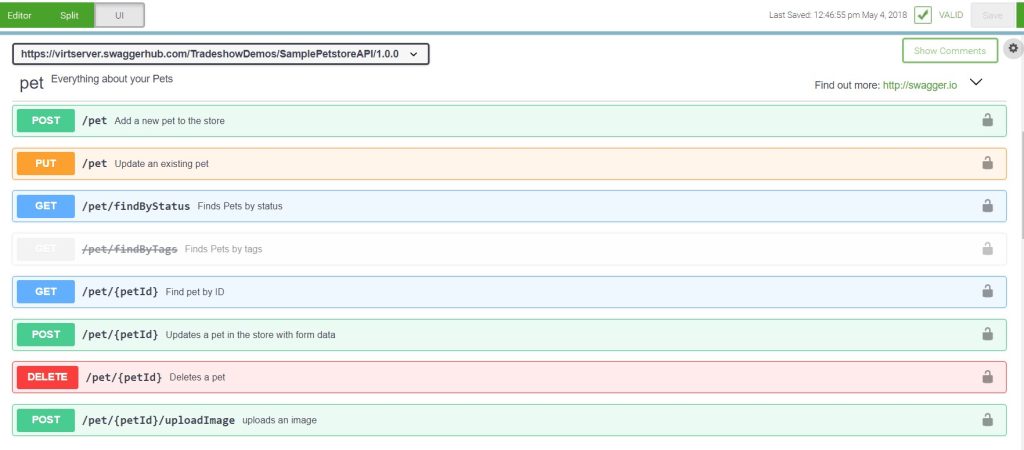Collapse the pet section with chevron
The width and height of the screenshot is (1024, 450).
click(976, 82)
